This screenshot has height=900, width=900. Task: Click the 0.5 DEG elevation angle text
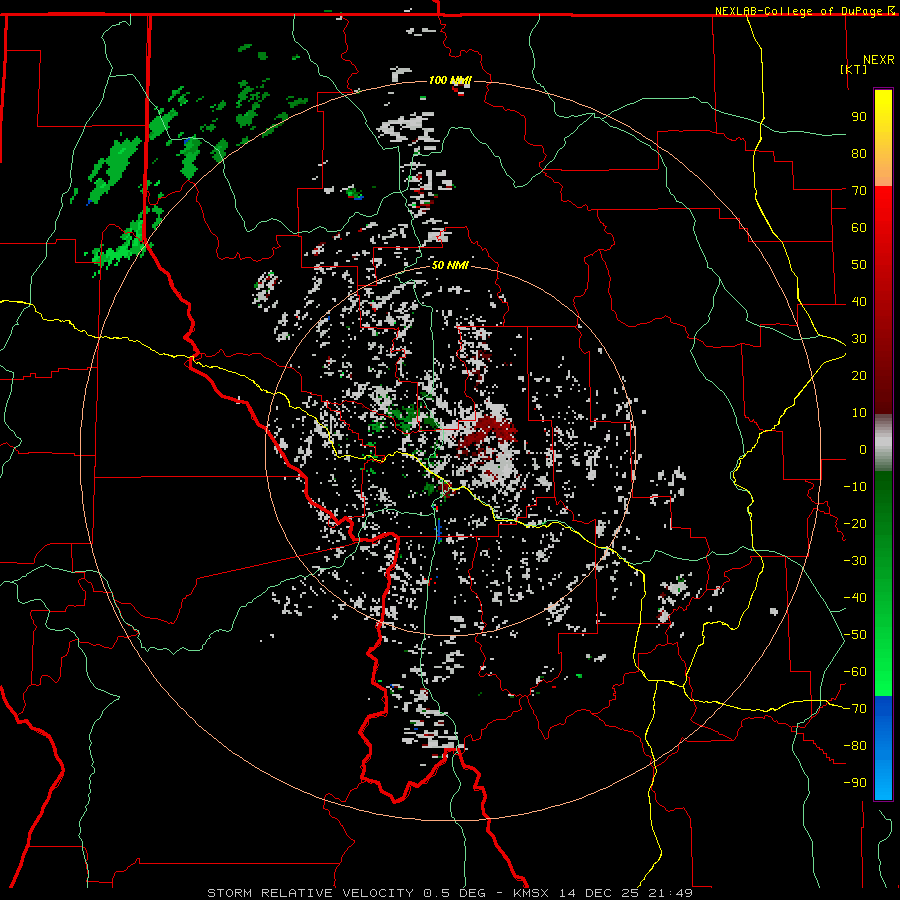point(455,893)
